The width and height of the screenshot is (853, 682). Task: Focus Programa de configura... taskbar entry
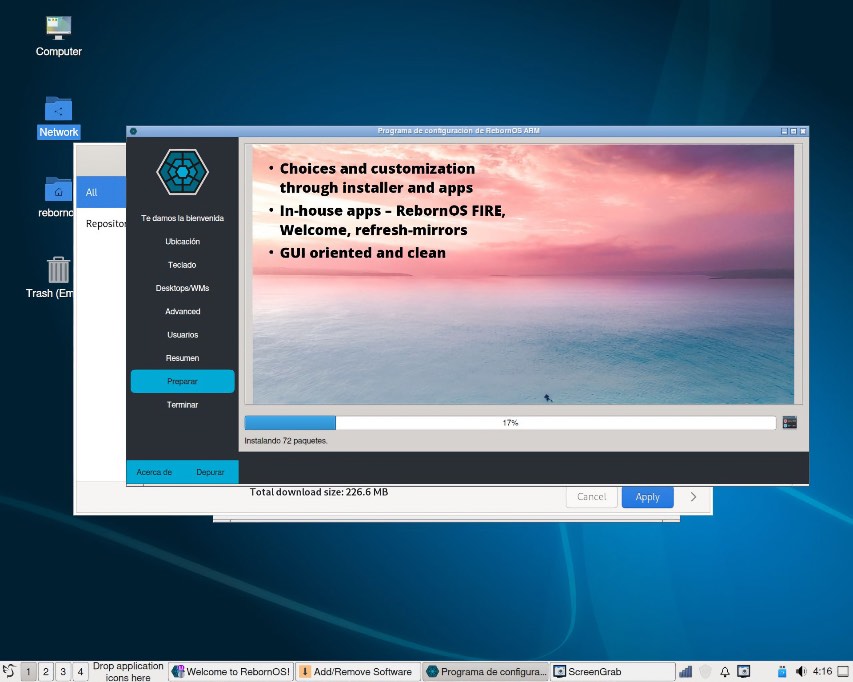coord(486,672)
